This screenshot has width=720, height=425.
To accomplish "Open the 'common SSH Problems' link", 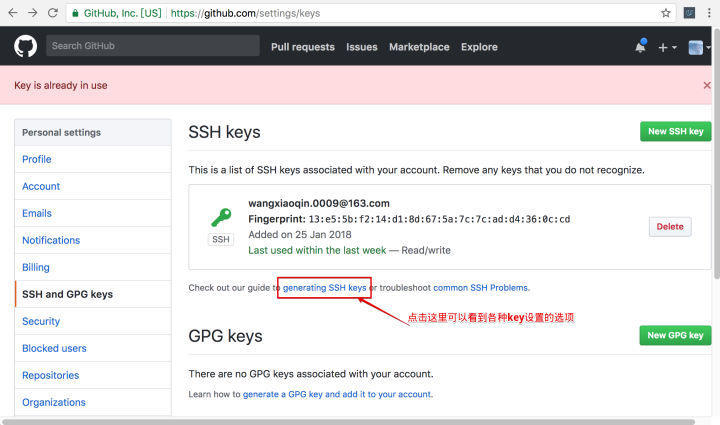I will (480, 288).
